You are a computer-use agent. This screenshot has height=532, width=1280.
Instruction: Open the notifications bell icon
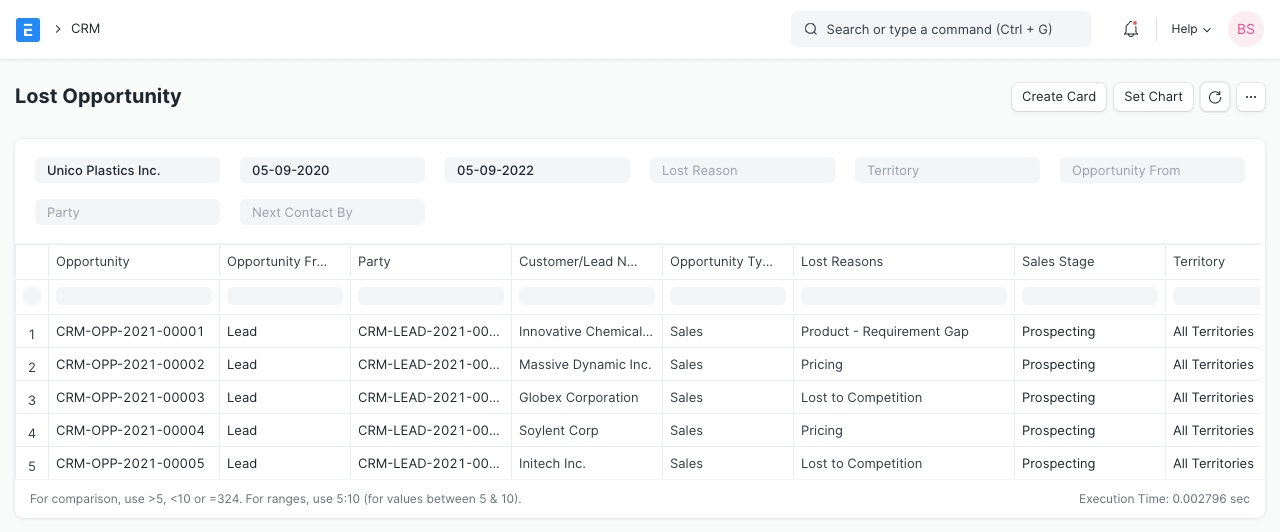point(1131,29)
